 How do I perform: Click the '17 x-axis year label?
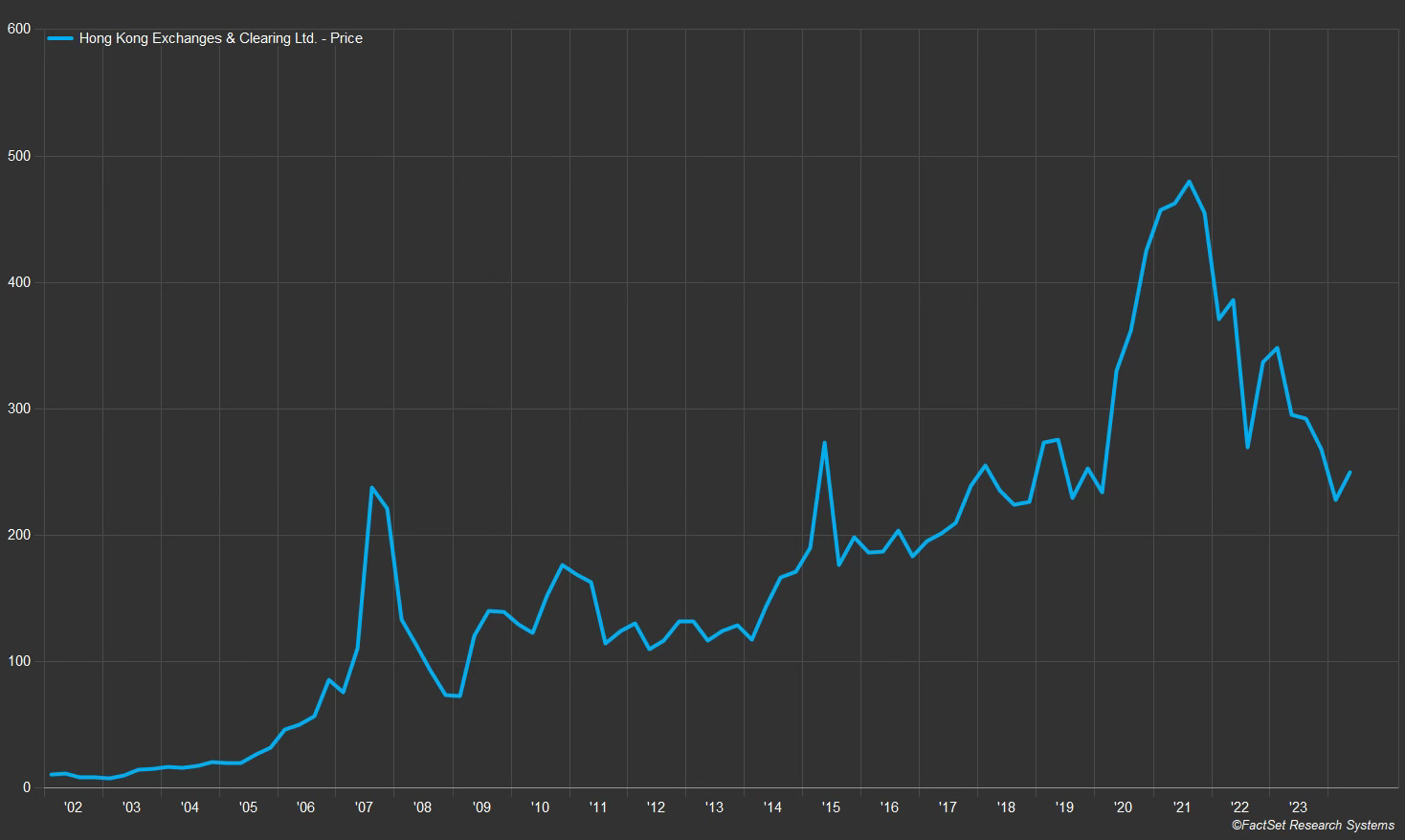(948, 807)
